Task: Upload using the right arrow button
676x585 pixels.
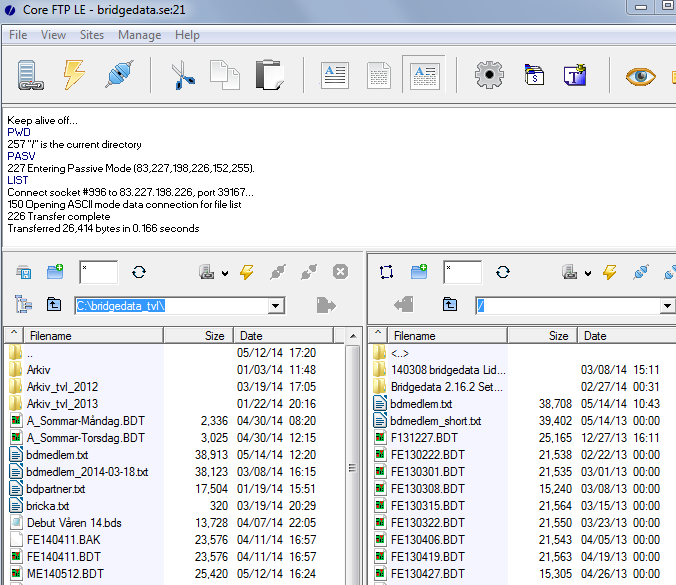Action: (x=326, y=305)
